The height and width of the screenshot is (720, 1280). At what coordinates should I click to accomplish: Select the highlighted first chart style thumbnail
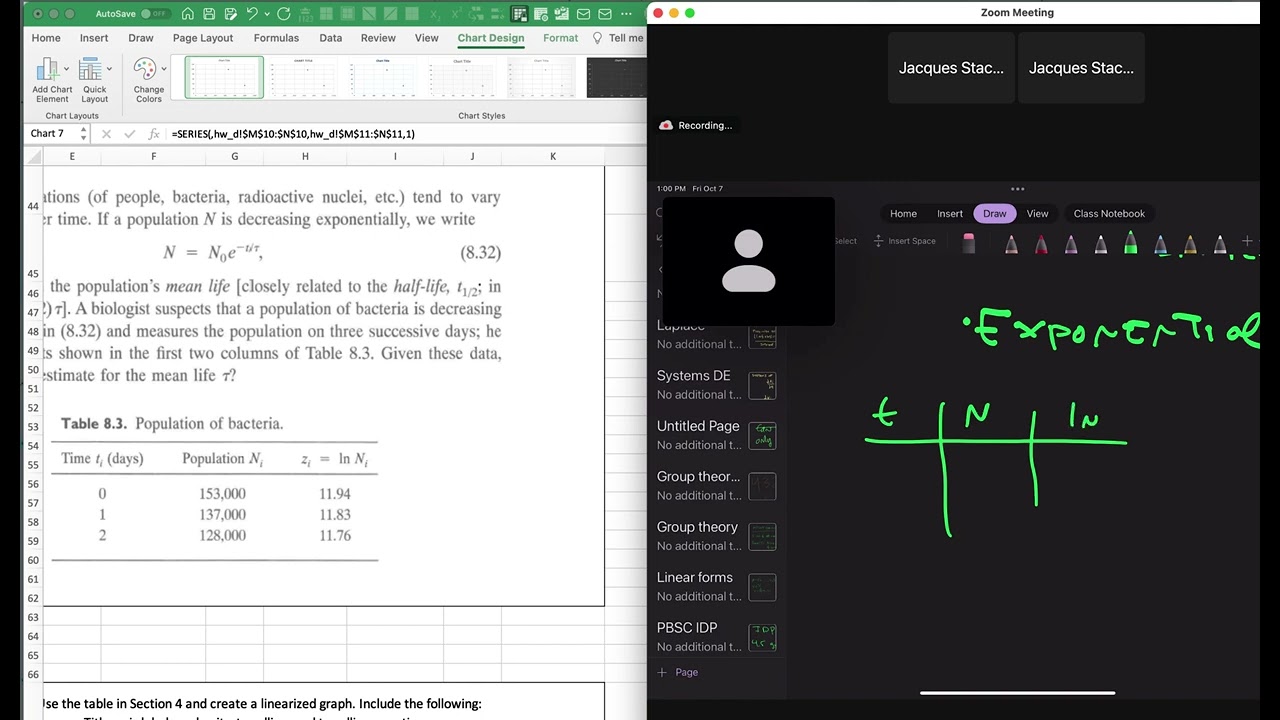coord(224,77)
